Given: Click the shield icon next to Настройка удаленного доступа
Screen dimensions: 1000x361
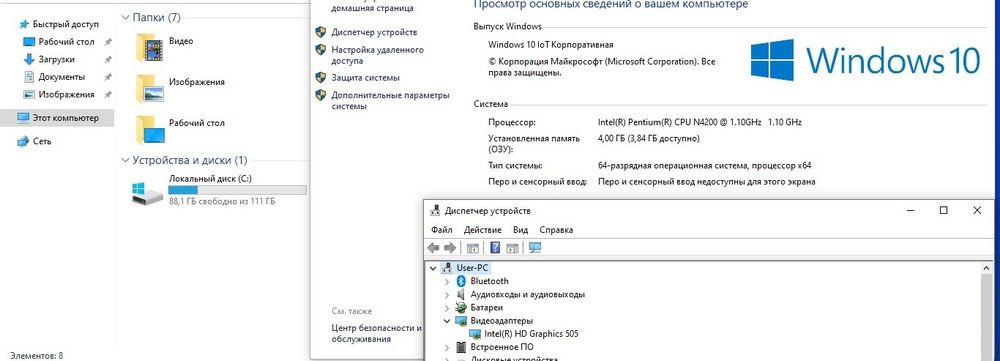Looking at the screenshot, I should tap(321, 50).
